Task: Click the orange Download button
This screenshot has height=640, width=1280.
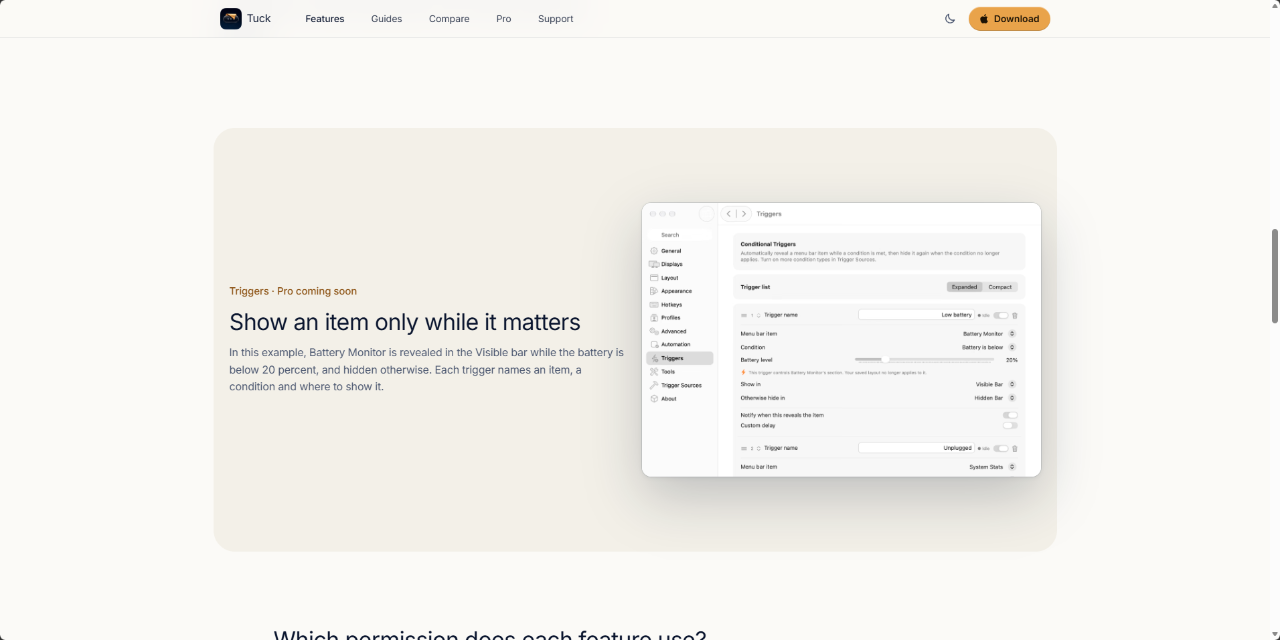Action: pyautogui.click(x=1009, y=19)
